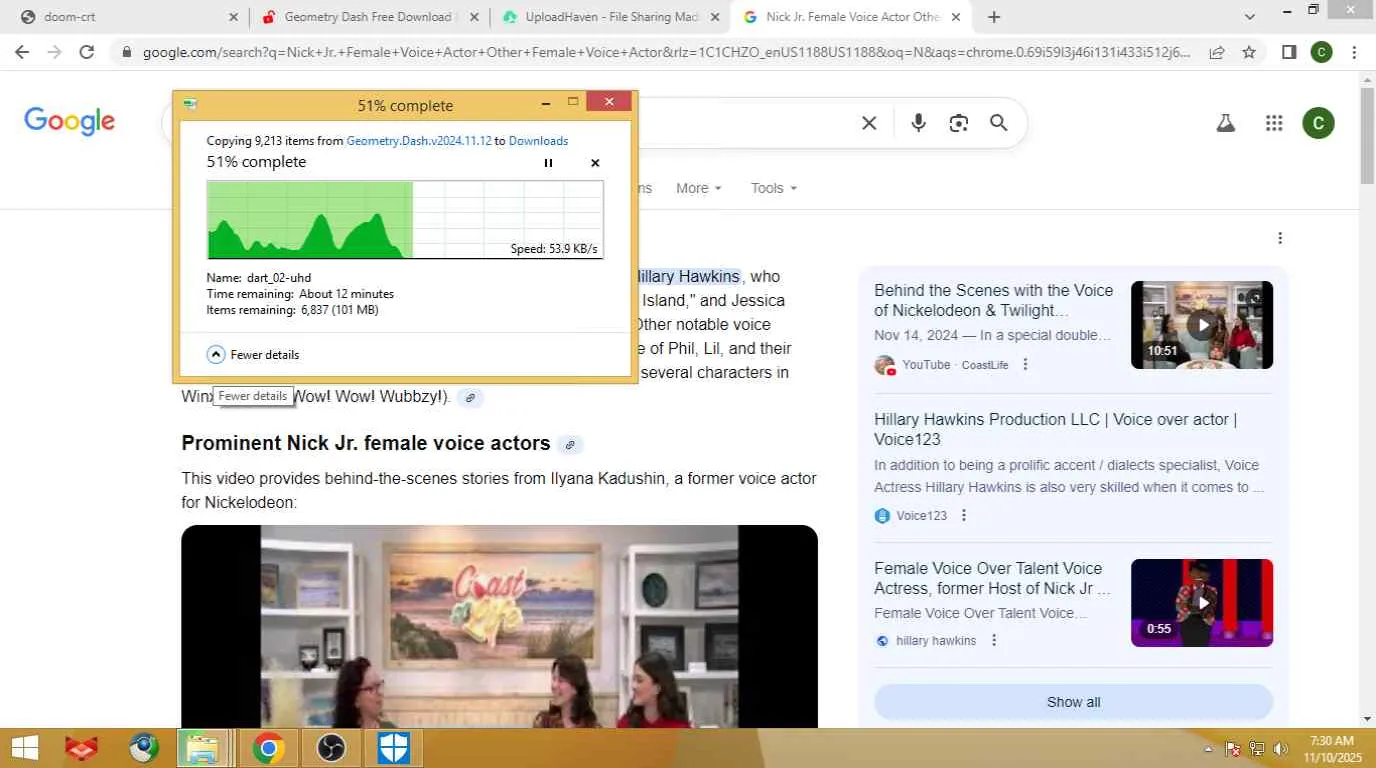The height and width of the screenshot is (768, 1376).
Task: Open the Tools dropdown under search
Action: click(774, 188)
